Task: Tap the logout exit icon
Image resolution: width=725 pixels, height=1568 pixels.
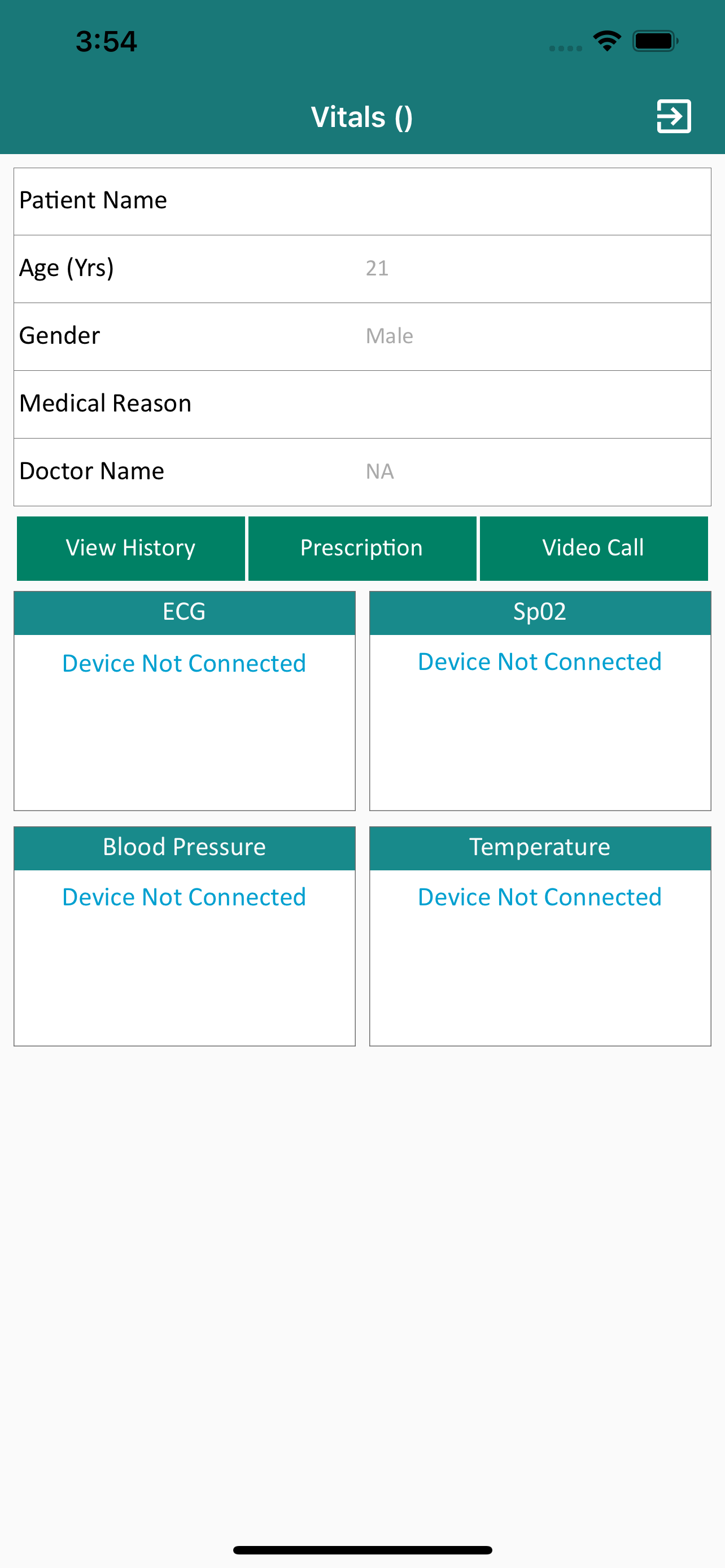Action: (x=673, y=116)
